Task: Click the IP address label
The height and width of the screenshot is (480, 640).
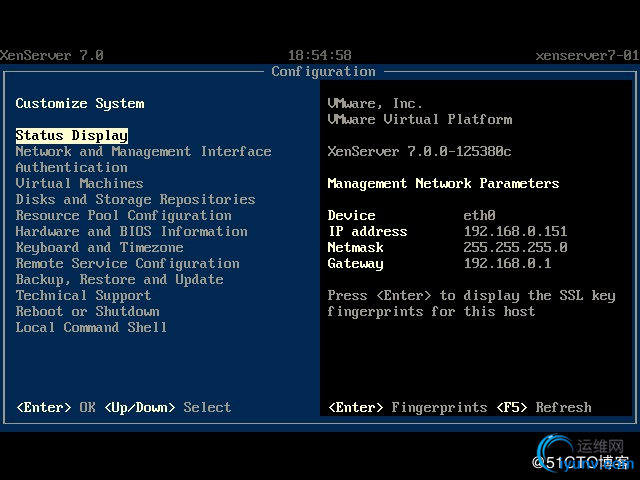Action: 367,231
